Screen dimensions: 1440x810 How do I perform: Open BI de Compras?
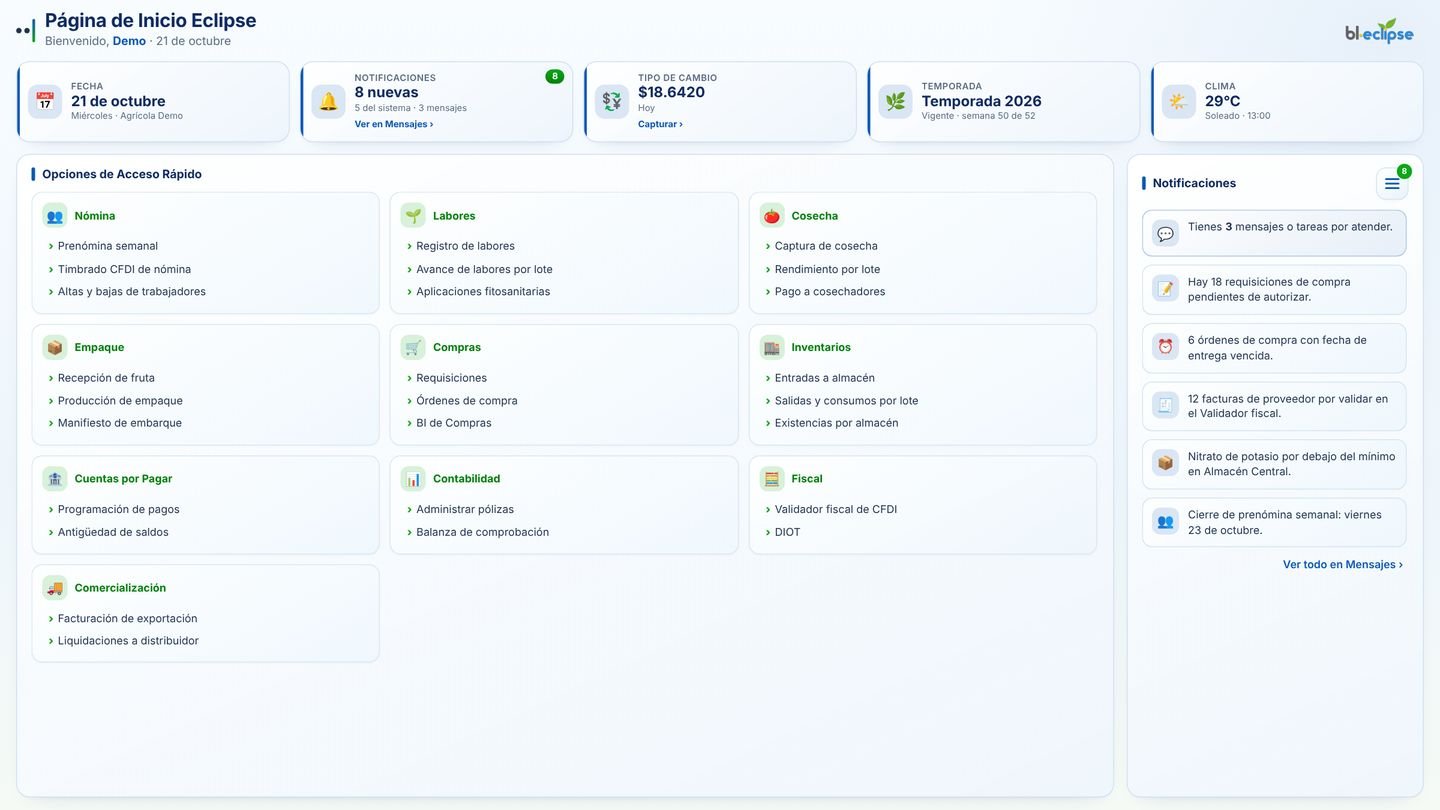454,423
